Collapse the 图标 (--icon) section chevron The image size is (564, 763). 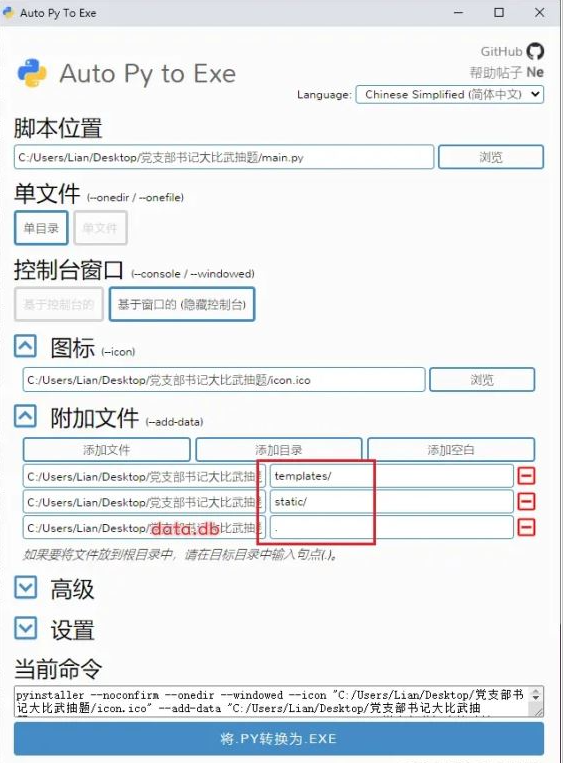click(x=25, y=346)
